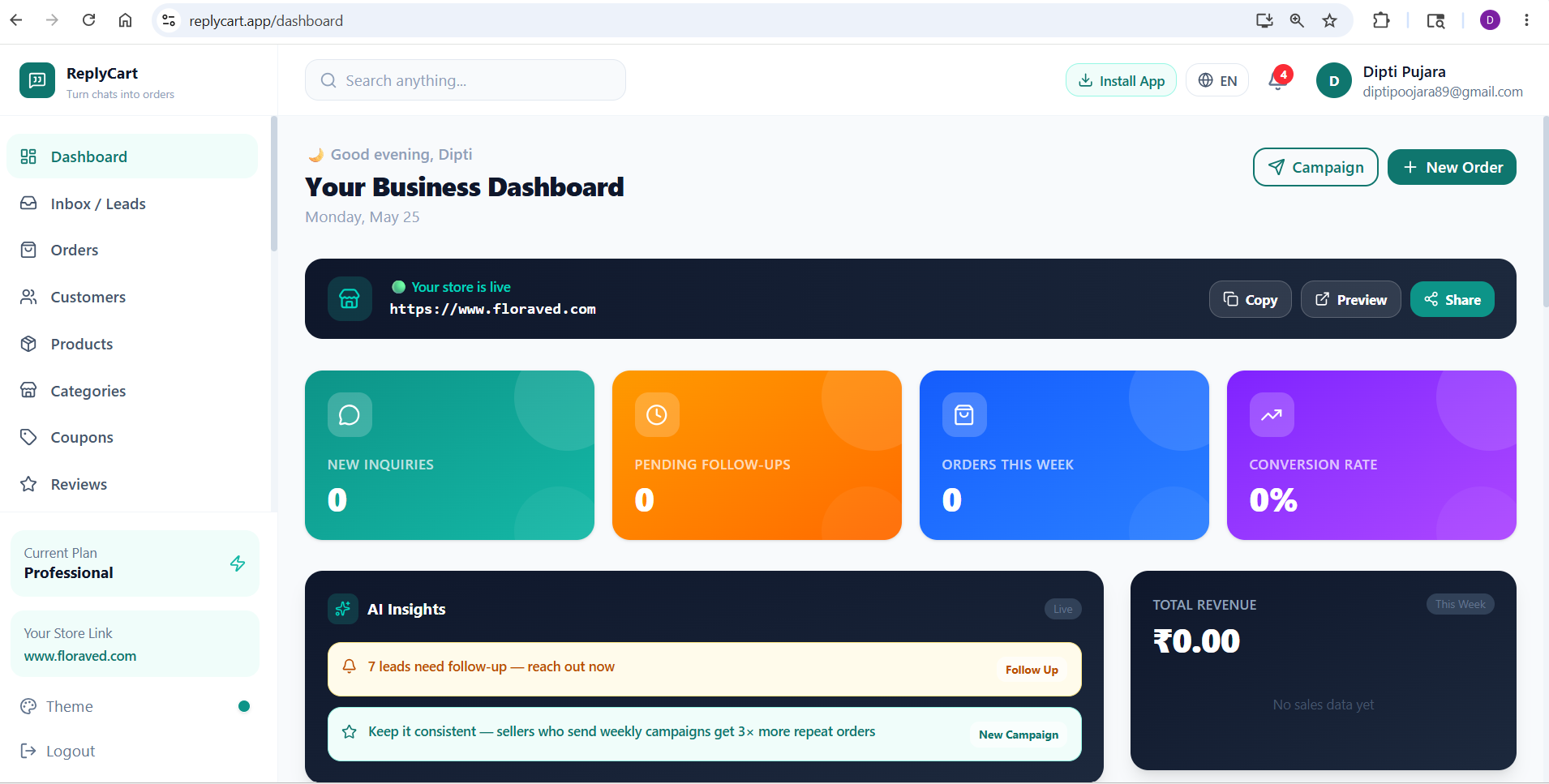This screenshot has height=784, width=1549.
Task: Click the profile avatar with letter D
Action: (1334, 81)
